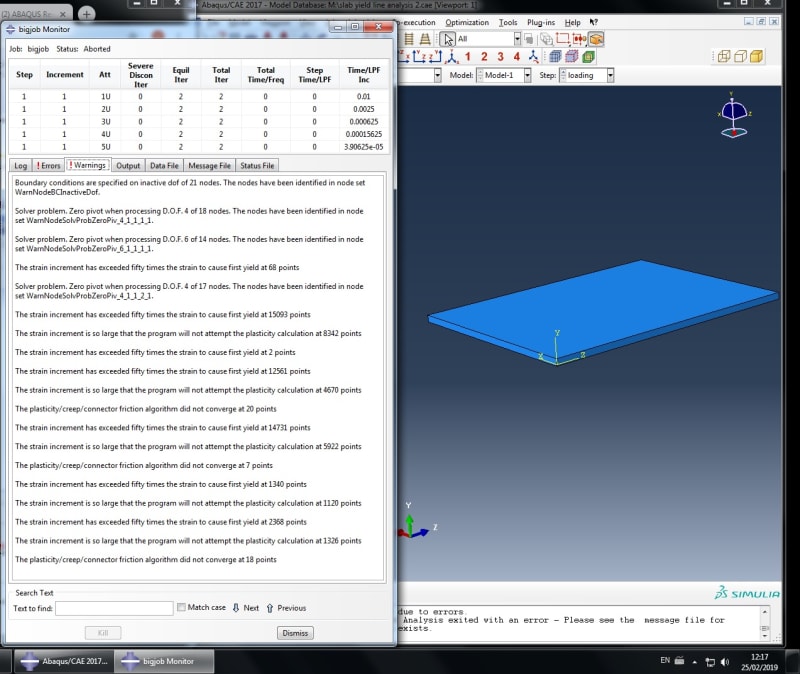
Task: Open the custom view triad icon
Action: coord(533,57)
